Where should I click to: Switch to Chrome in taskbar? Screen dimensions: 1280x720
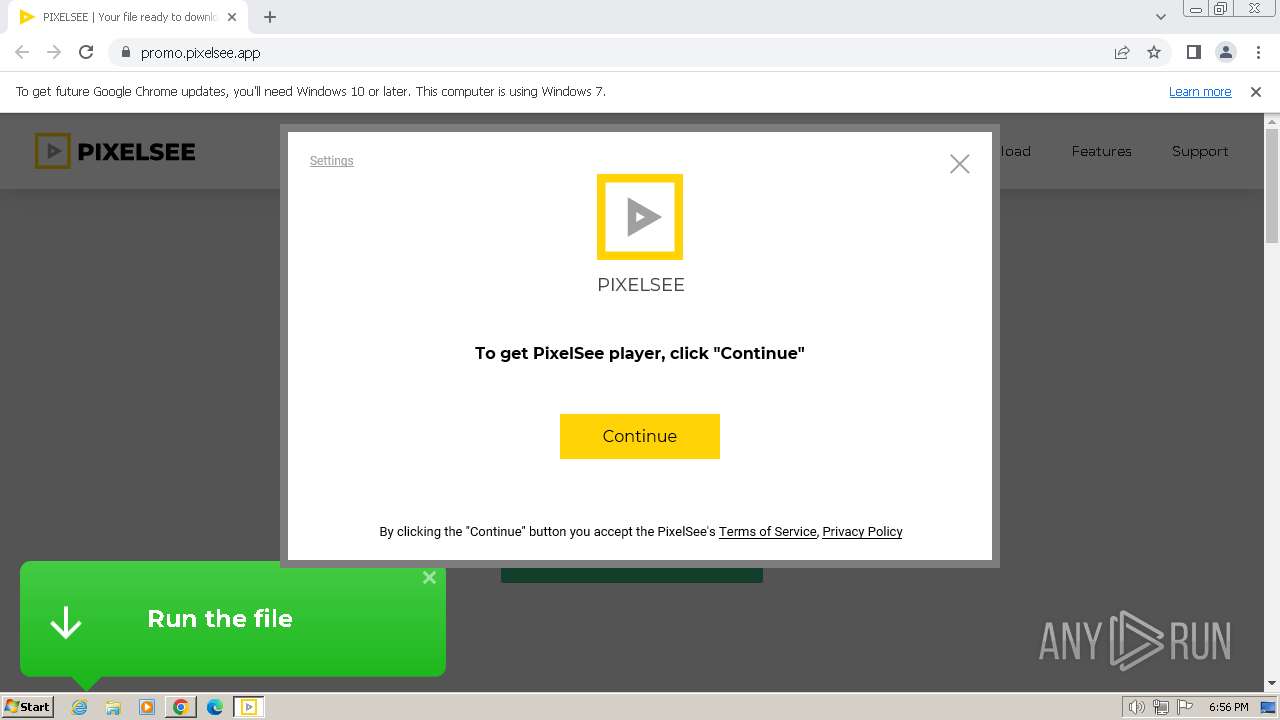pyautogui.click(x=181, y=707)
